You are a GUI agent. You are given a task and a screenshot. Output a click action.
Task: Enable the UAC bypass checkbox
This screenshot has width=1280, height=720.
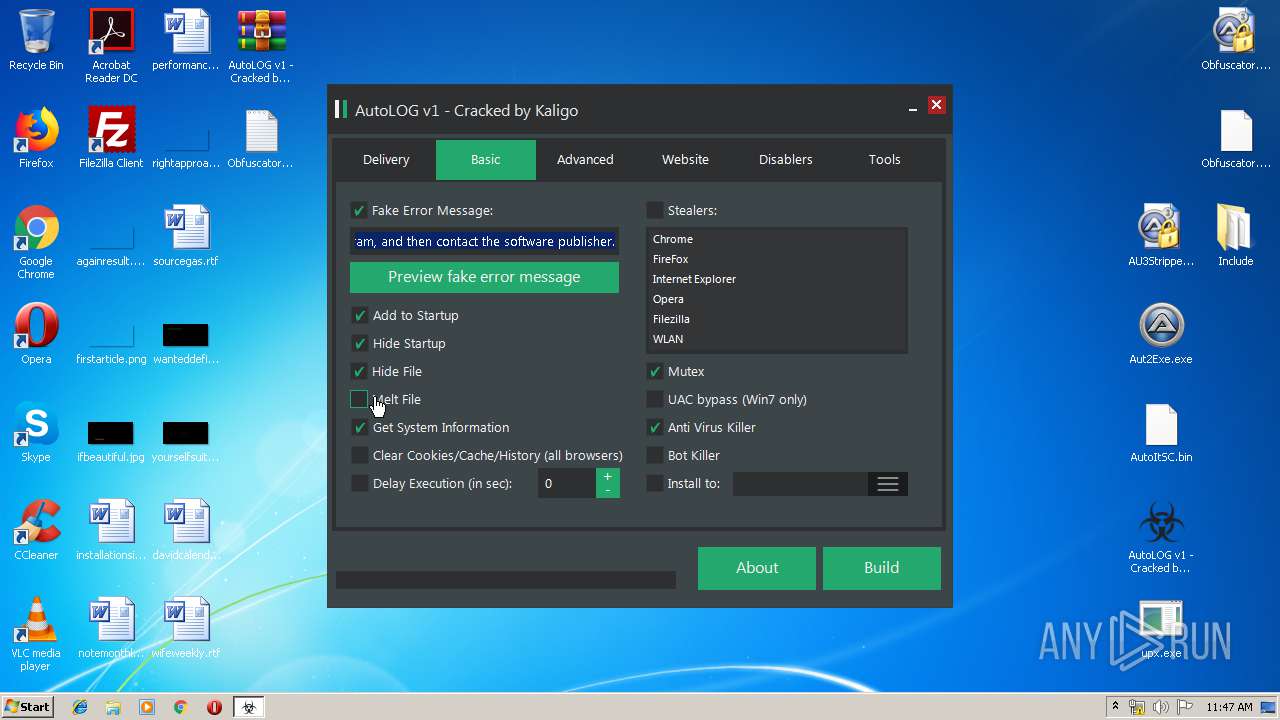tap(654, 399)
